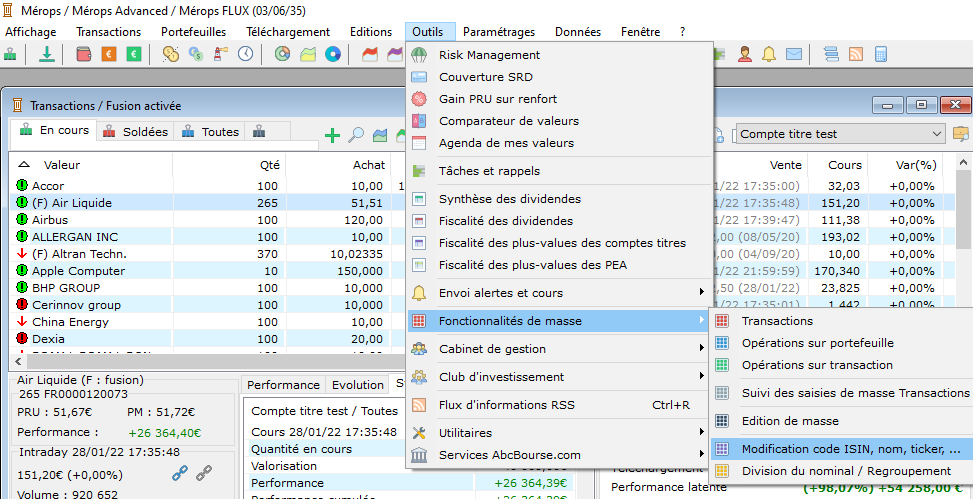The image size is (973, 499).
Task: Switch to the Toutes tab
Action: [x=210, y=132]
